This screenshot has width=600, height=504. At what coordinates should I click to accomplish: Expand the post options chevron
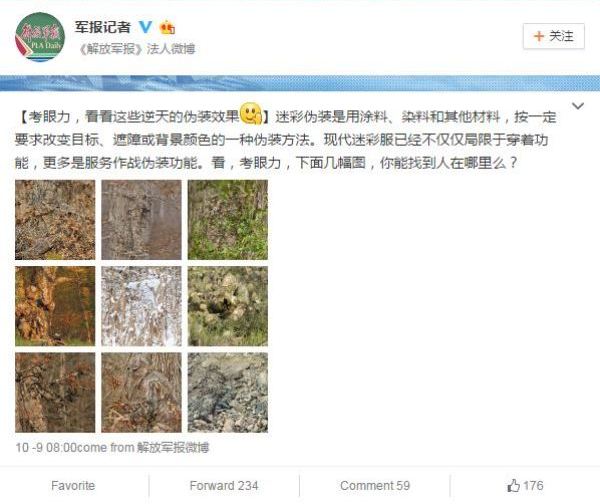pos(578,106)
